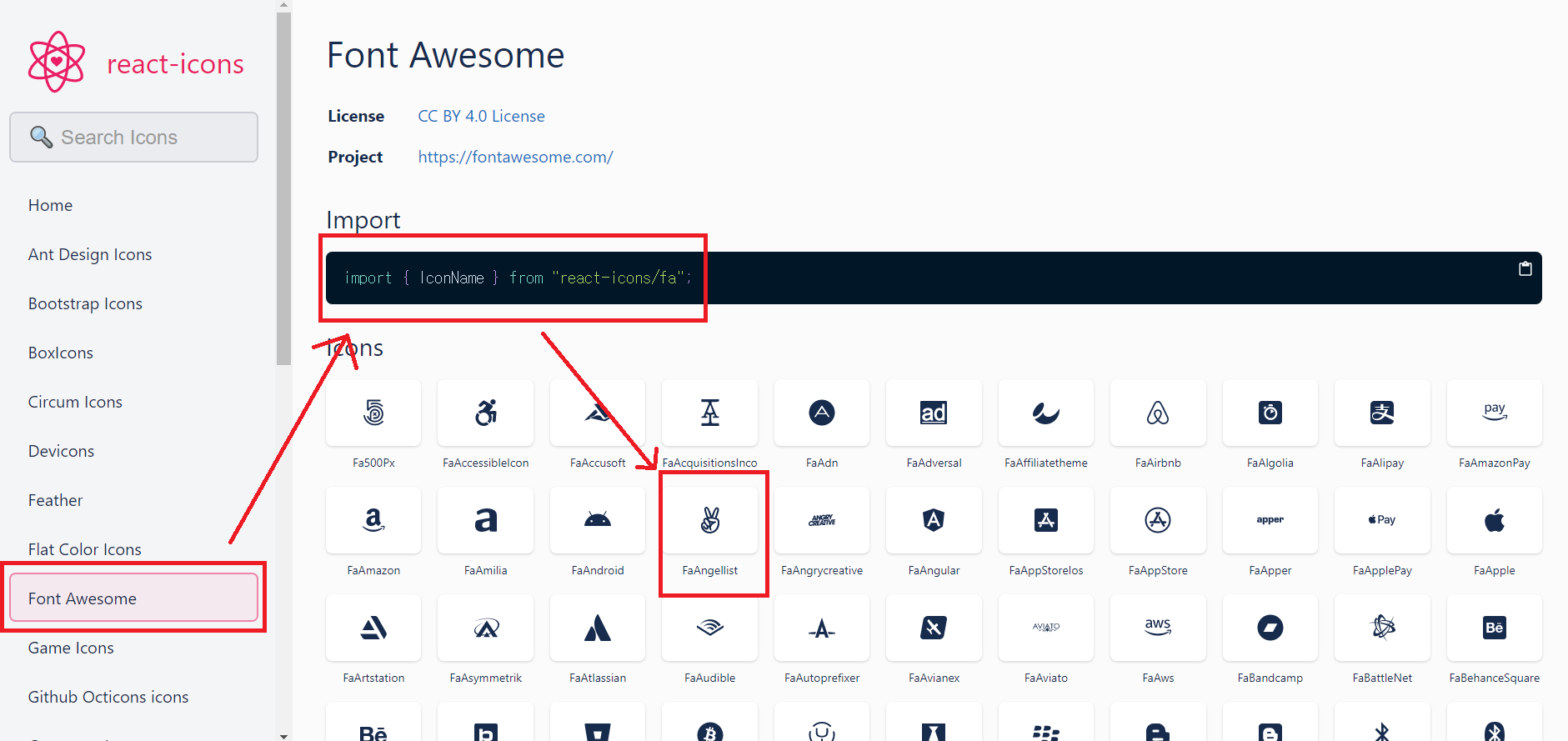The height and width of the screenshot is (741, 1568).
Task: Click the react-icons logo
Action: (x=57, y=62)
